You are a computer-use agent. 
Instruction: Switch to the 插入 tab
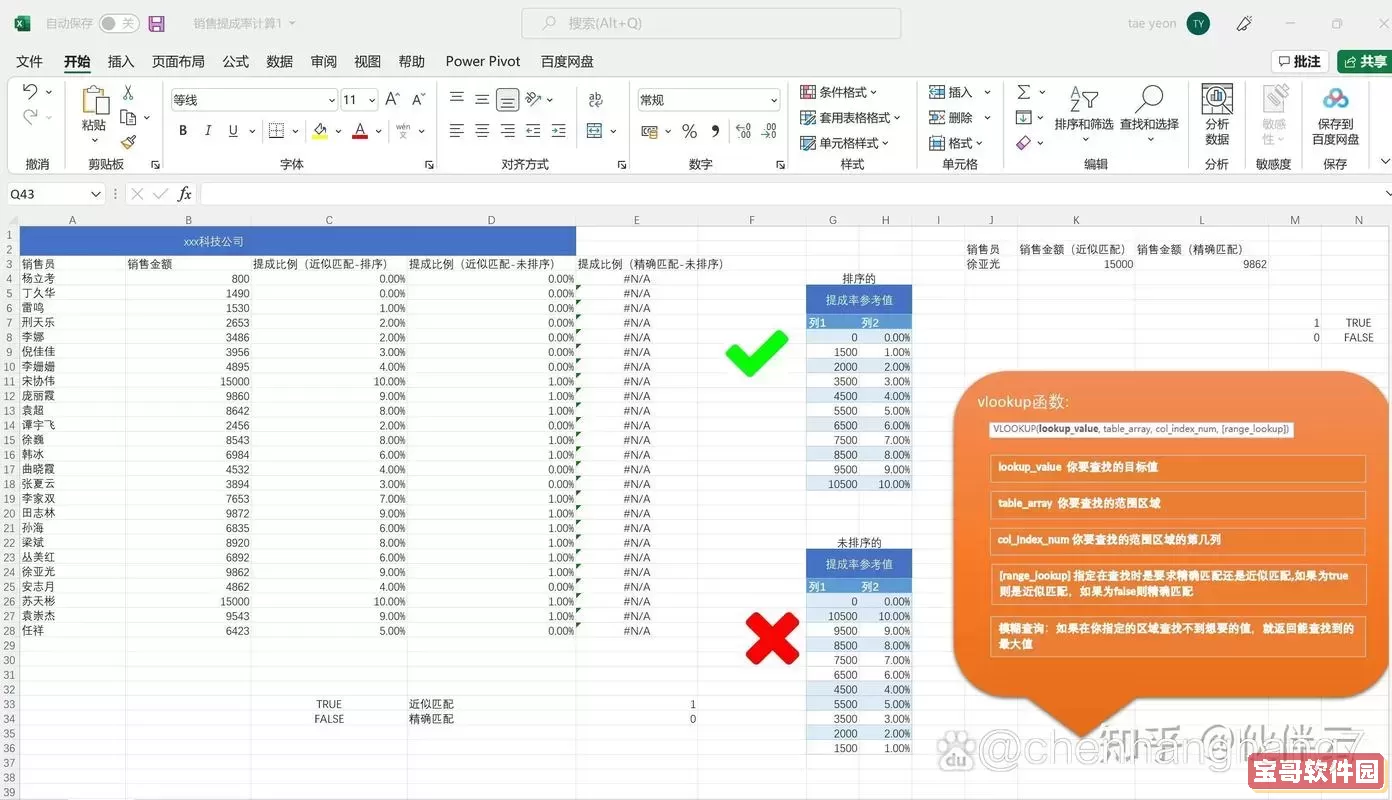121,61
